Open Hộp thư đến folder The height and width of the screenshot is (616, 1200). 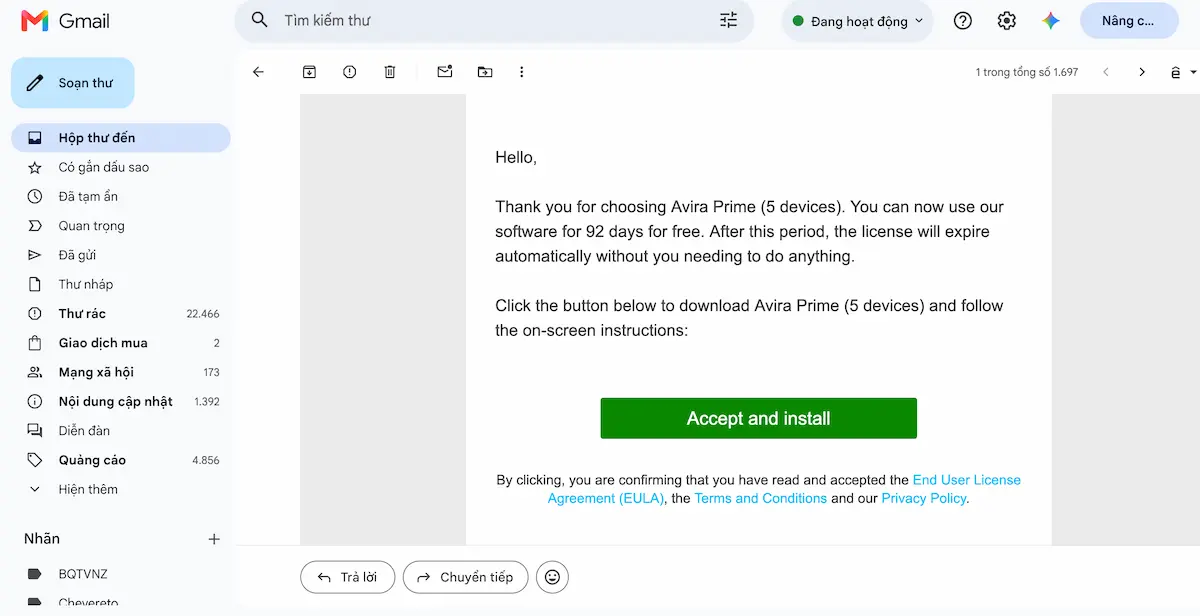click(120, 138)
